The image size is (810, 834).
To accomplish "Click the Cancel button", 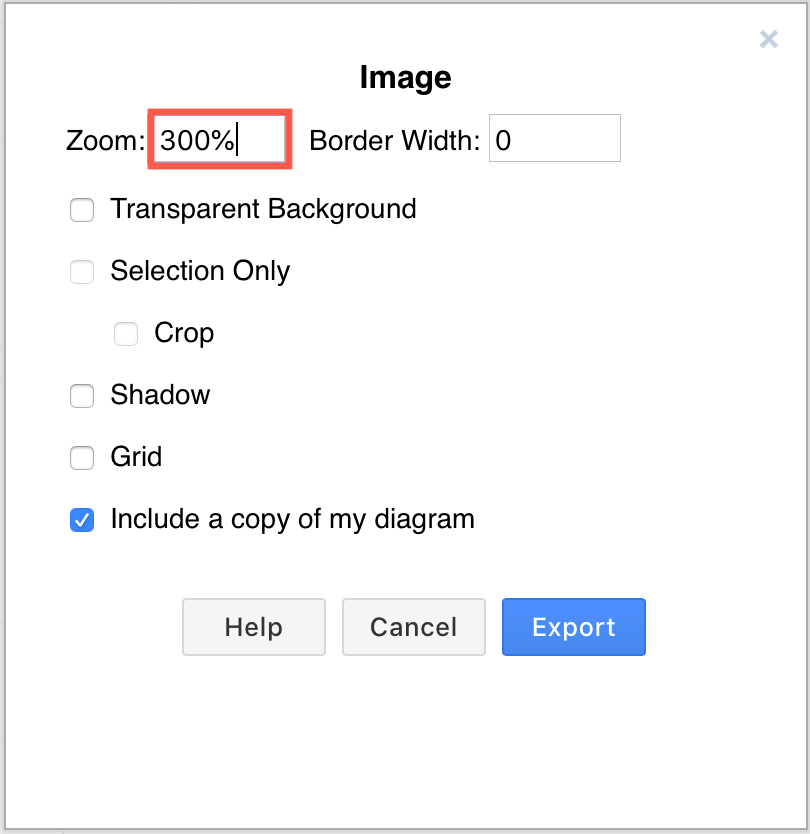I will tap(413, 627).
